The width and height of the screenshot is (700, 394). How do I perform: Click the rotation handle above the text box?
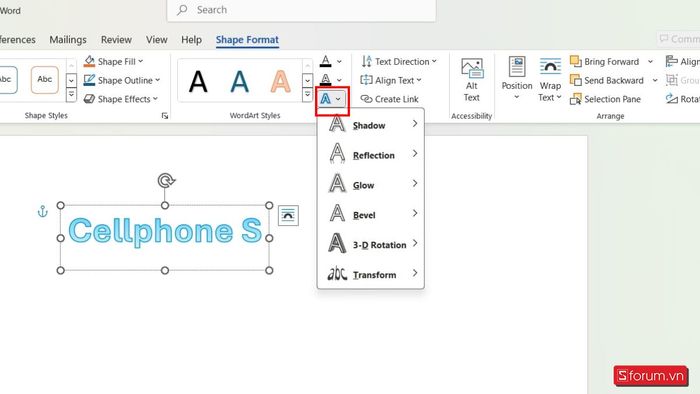(x=166, y=181)
